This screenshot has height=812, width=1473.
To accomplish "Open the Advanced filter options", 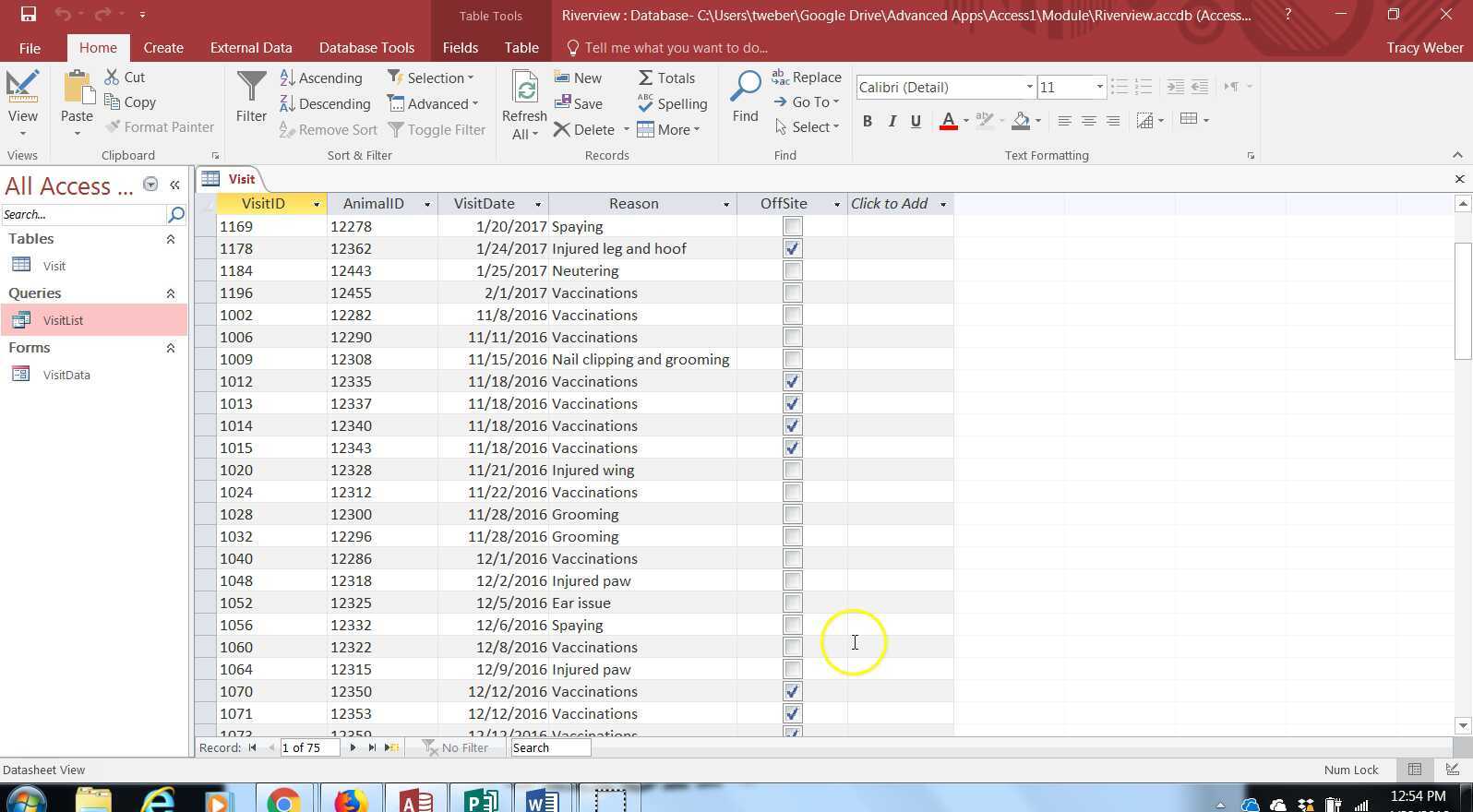I will point(433,104).
